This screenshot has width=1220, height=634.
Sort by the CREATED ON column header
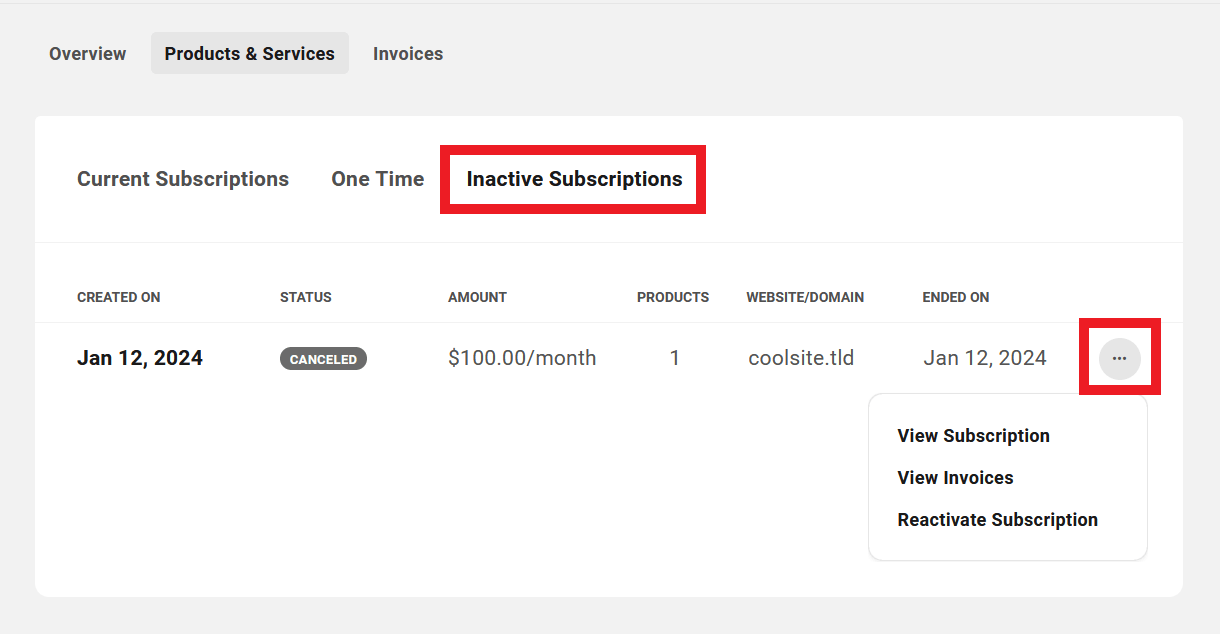pyautogui.click(x=118, y=297)
